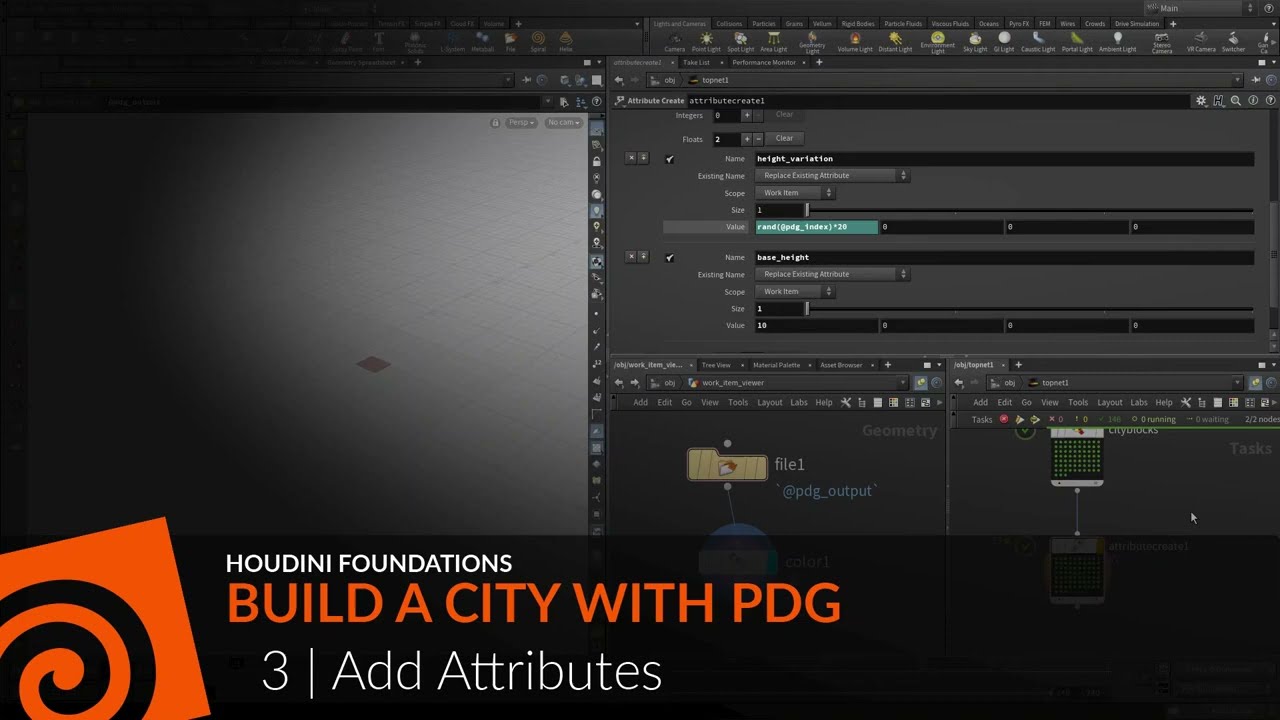Select the Geometry Light shelf tool

812,40
